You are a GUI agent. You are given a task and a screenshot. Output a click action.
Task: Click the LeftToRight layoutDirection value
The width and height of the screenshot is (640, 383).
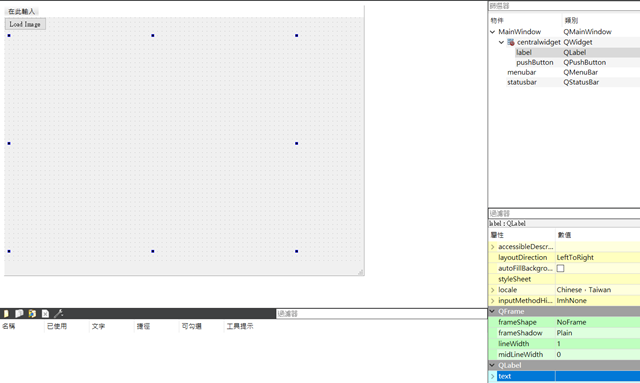click(x=575, y=258)
